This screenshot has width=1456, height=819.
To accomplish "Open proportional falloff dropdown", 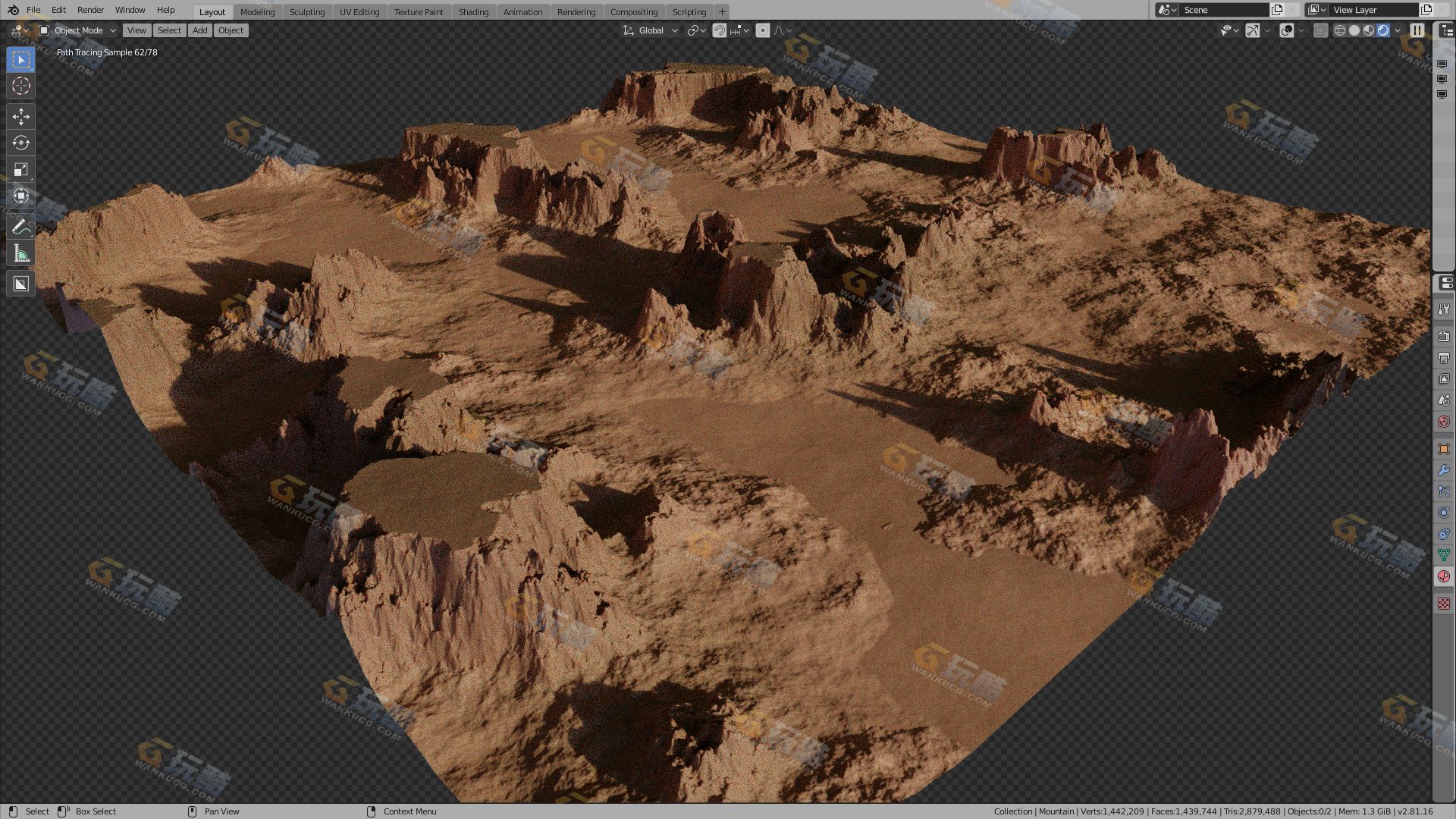I will [782, 30].
